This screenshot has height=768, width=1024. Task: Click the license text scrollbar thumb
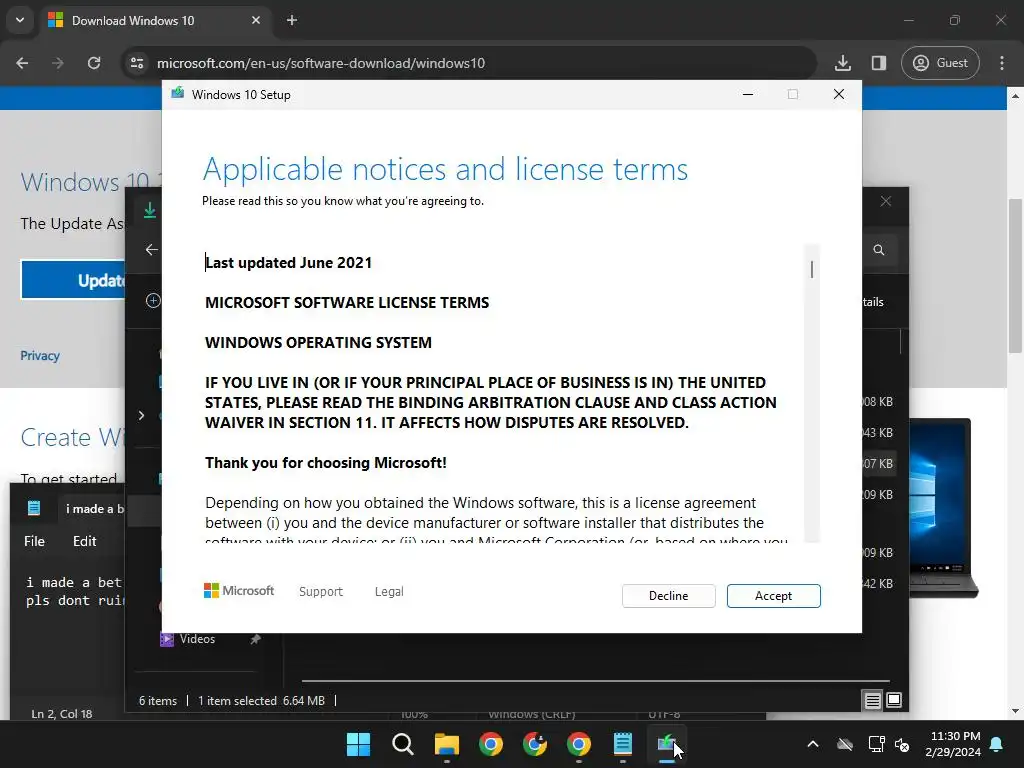point(812,269)
